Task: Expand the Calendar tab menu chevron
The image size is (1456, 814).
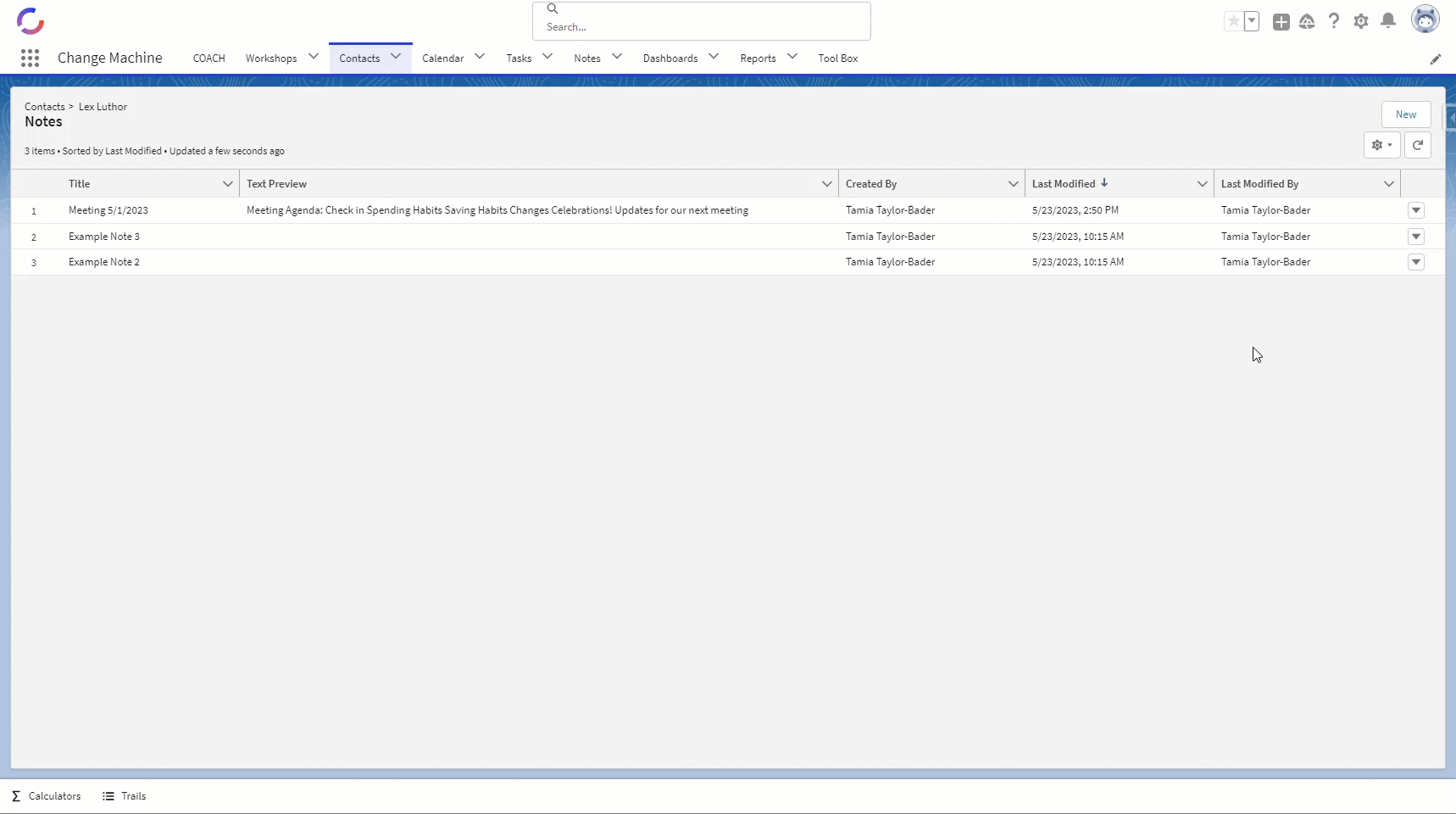Action: coord(480,57)
